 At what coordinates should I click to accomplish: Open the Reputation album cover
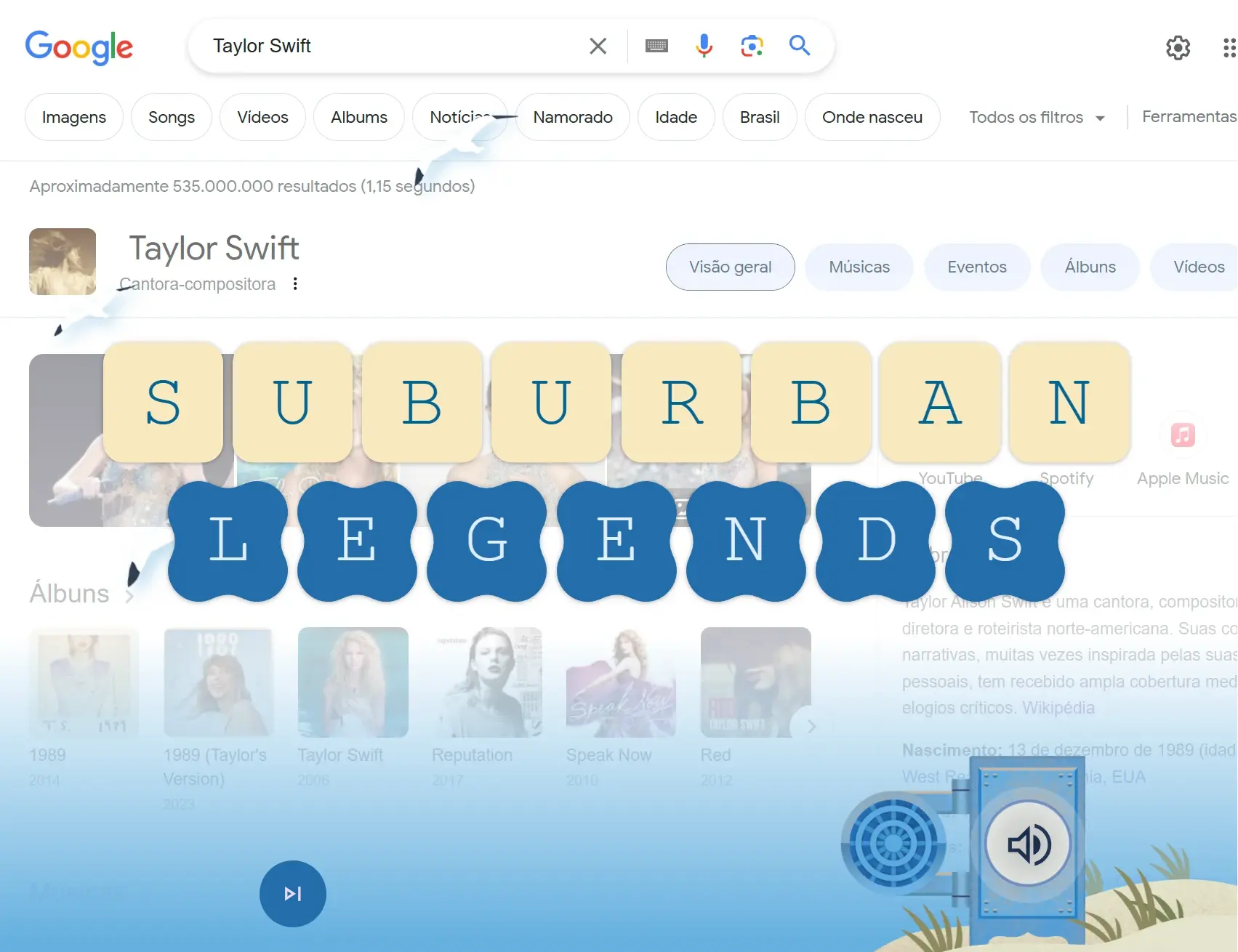pyautogui.click(x=487, y=682)
